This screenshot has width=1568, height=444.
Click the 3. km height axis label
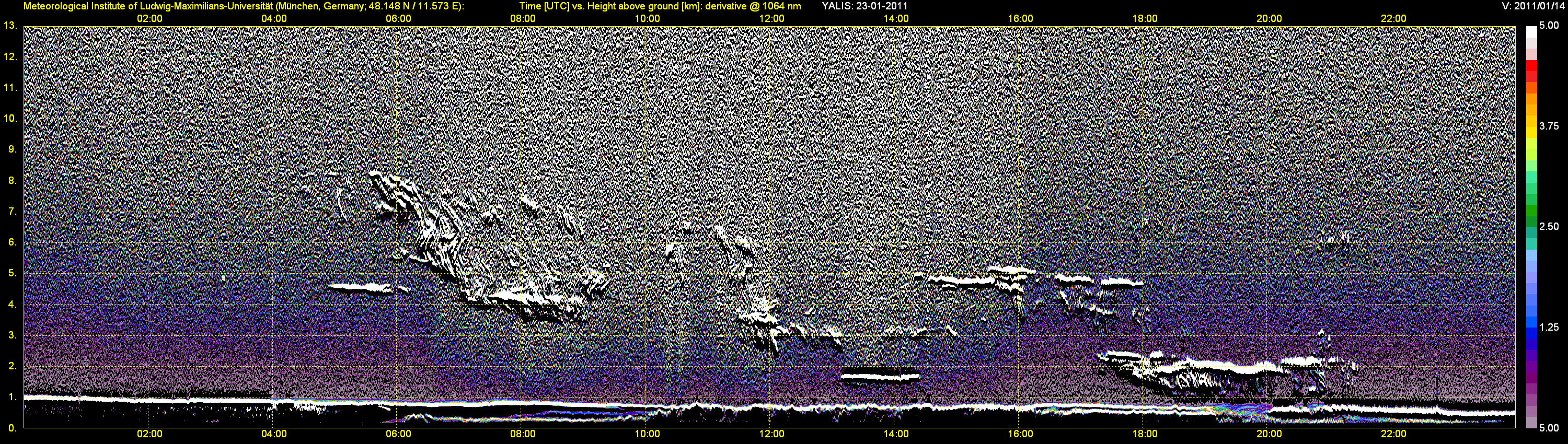12,335
